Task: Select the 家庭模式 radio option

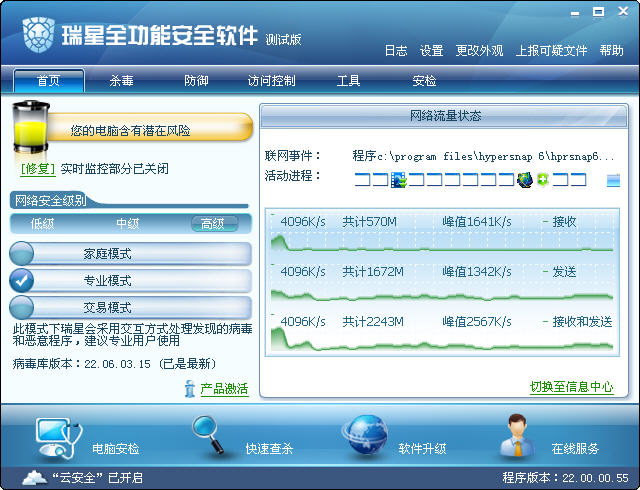Action: tap(21, 254)
